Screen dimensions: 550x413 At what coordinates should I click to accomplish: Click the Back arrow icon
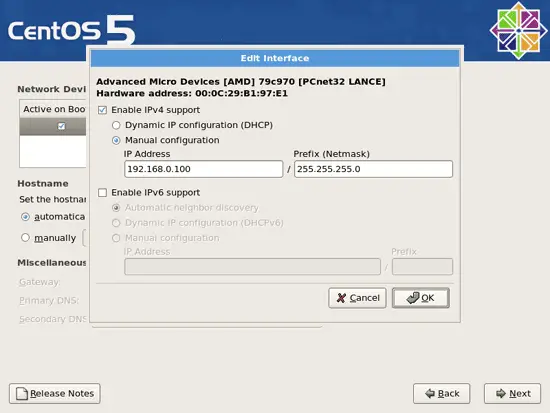pyautogui.click(x=430, y=393)
